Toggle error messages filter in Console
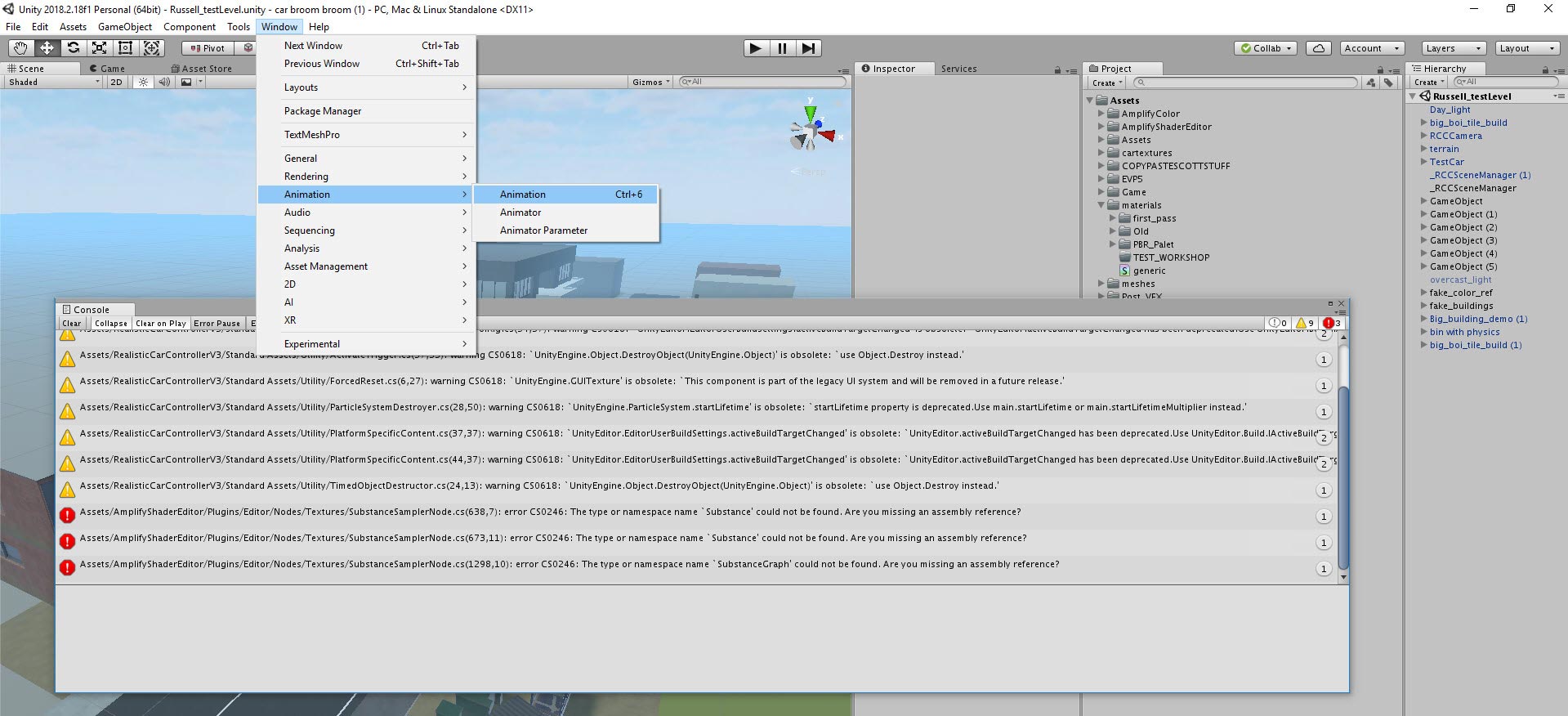The height and width of the screenshot is (716, 1568). coord(1332,324)
